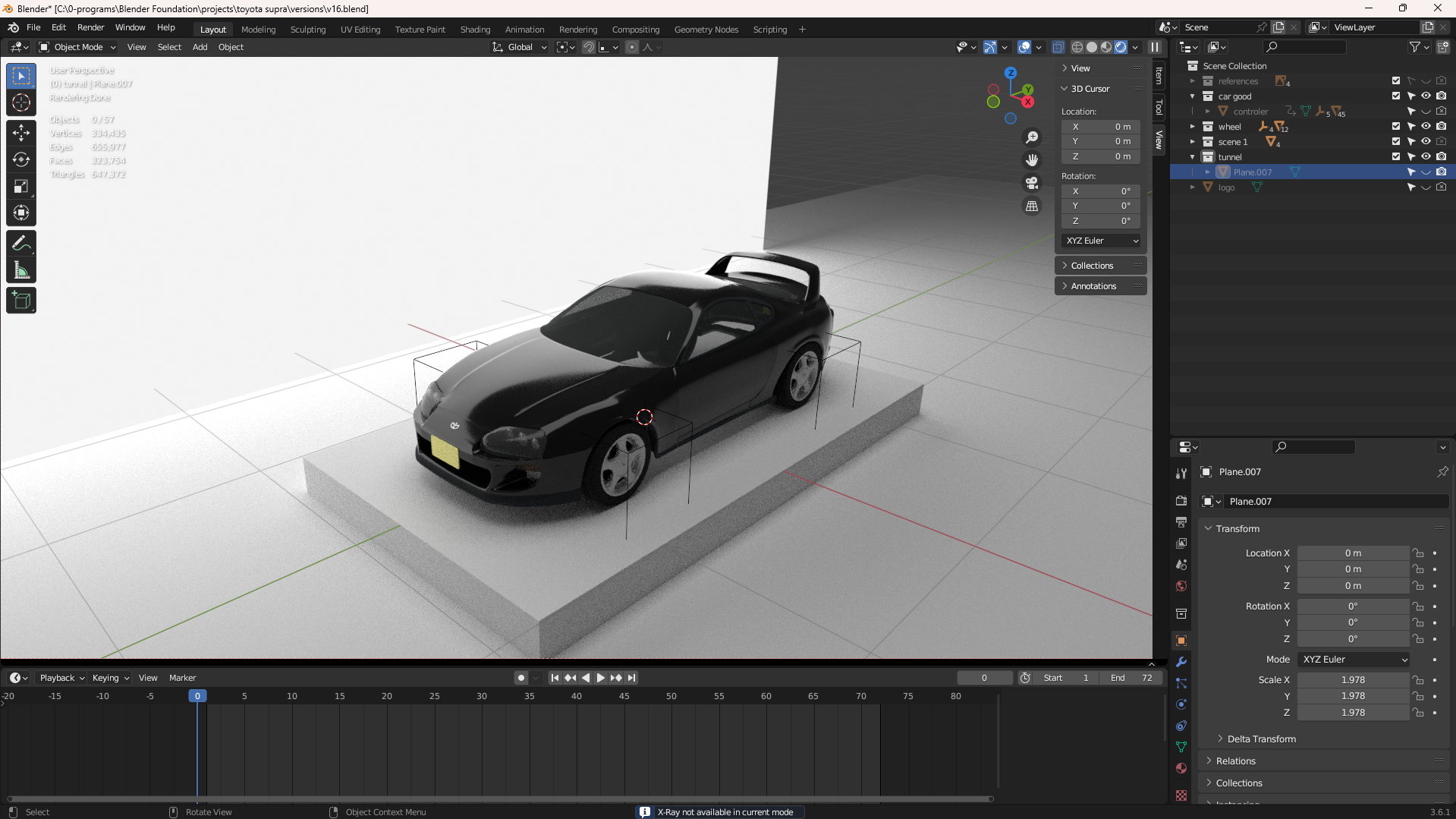The width and height of the screenshot is (1456, 819).
Task: Expand the Annotations sidebar panel
Action: click(1093, 286)
